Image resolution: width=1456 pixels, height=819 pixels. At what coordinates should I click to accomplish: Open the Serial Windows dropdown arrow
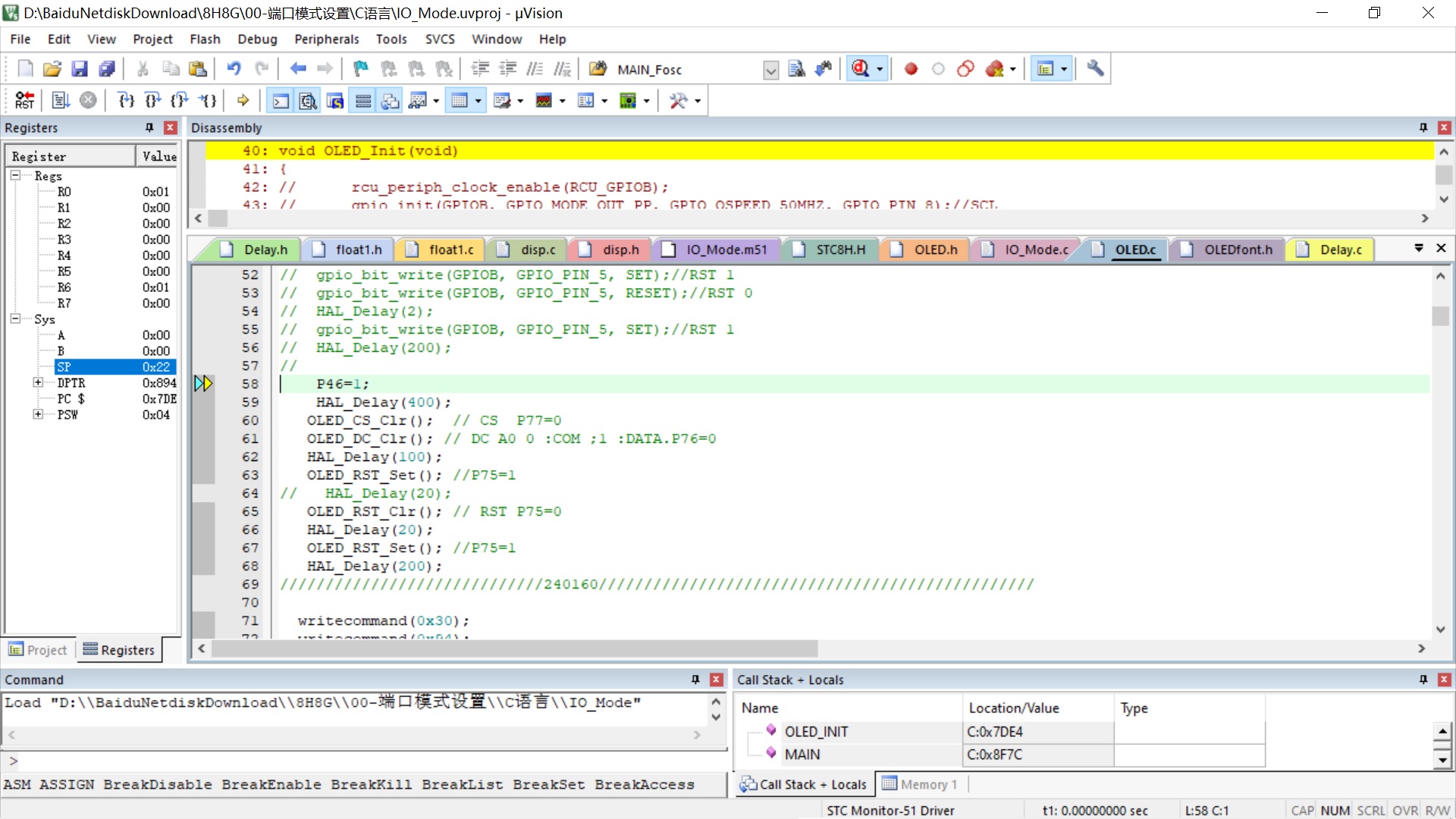coord(520,101)
